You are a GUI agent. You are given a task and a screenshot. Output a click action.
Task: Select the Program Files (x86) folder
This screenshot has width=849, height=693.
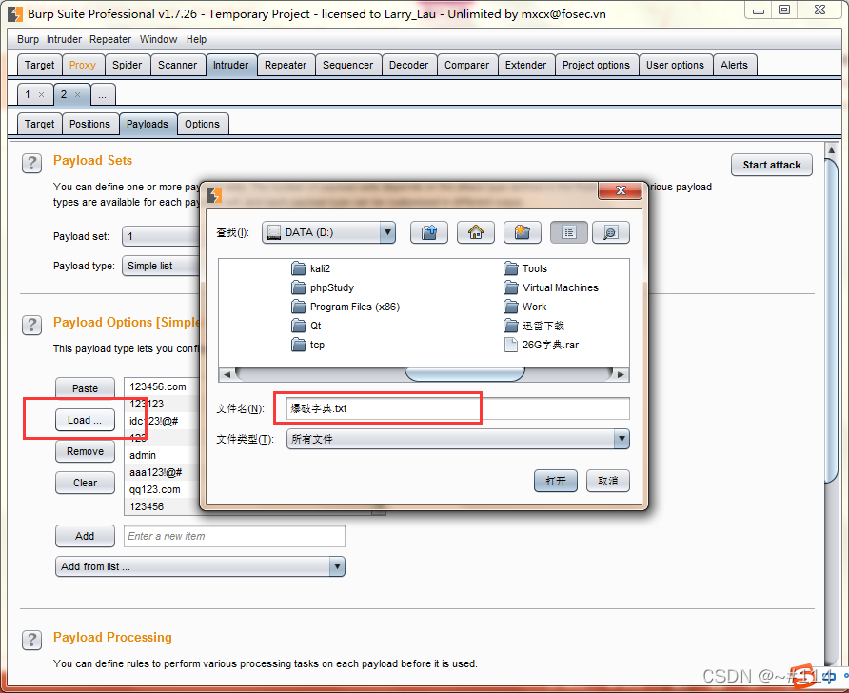tap(345, 306)
